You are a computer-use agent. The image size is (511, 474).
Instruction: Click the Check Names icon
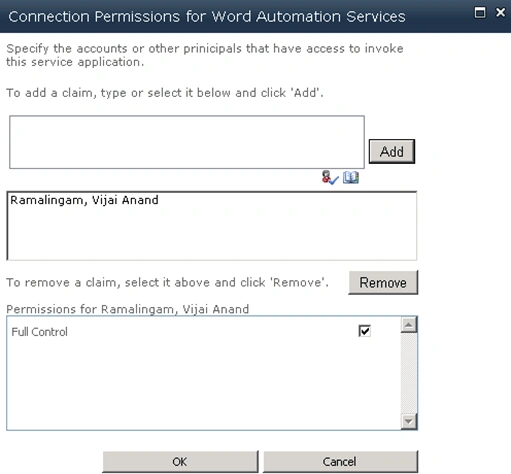point(330,177)
